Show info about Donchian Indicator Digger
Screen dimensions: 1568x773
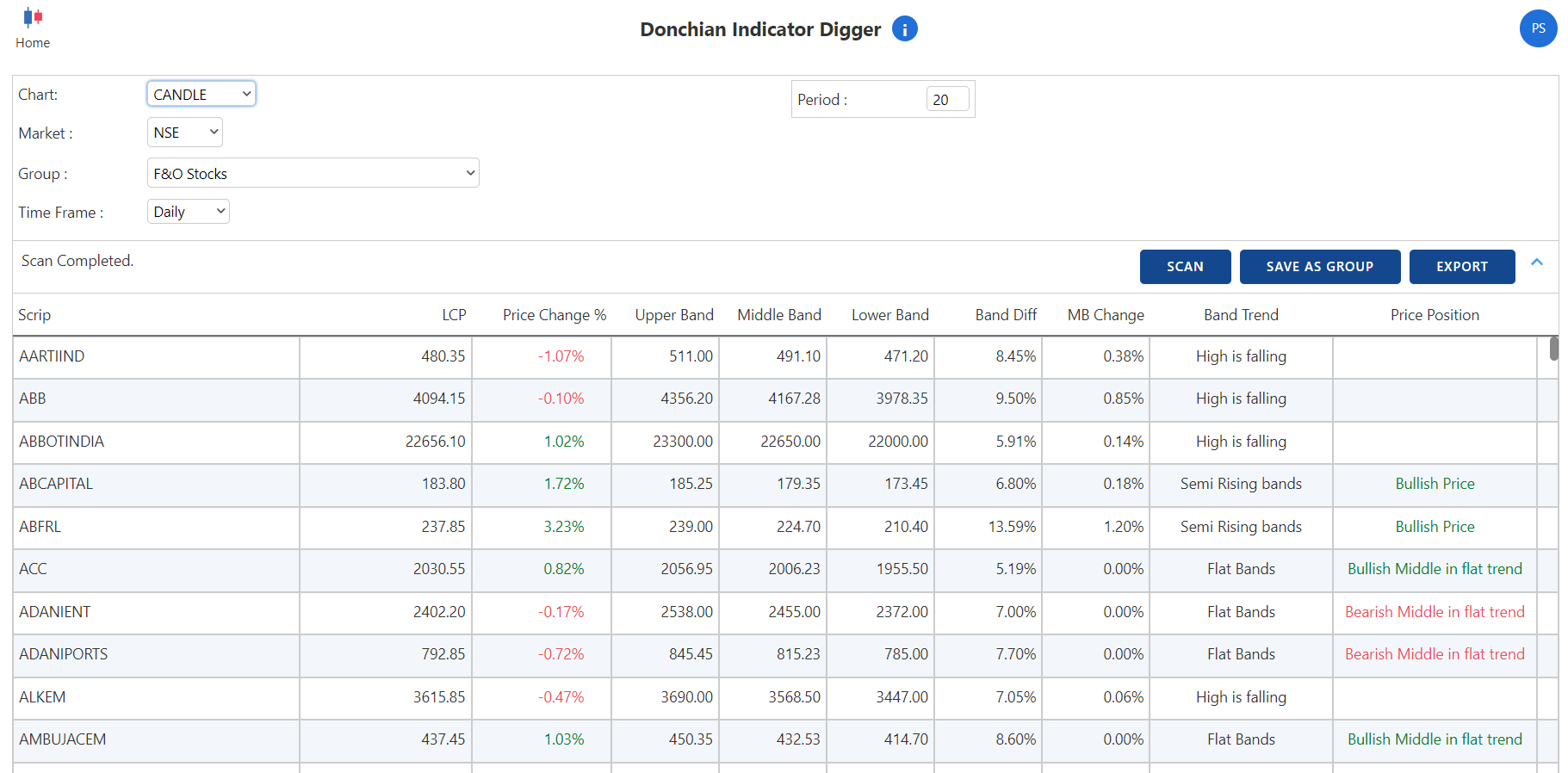coord(905,29)
